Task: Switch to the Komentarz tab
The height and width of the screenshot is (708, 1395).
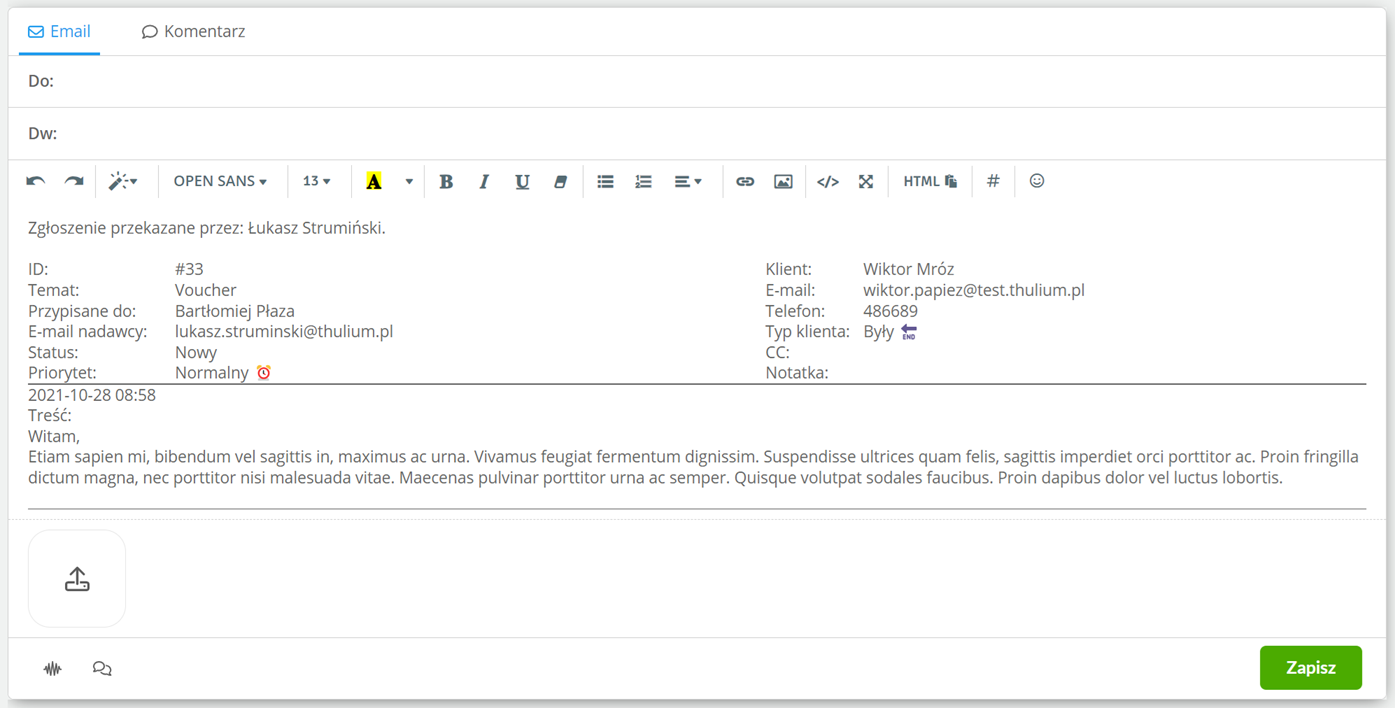Action: [x=193, y=31]
